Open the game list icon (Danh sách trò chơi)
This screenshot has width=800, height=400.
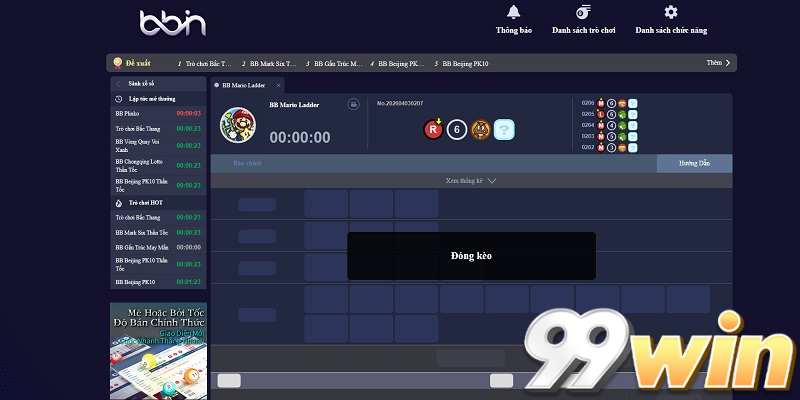583,12
